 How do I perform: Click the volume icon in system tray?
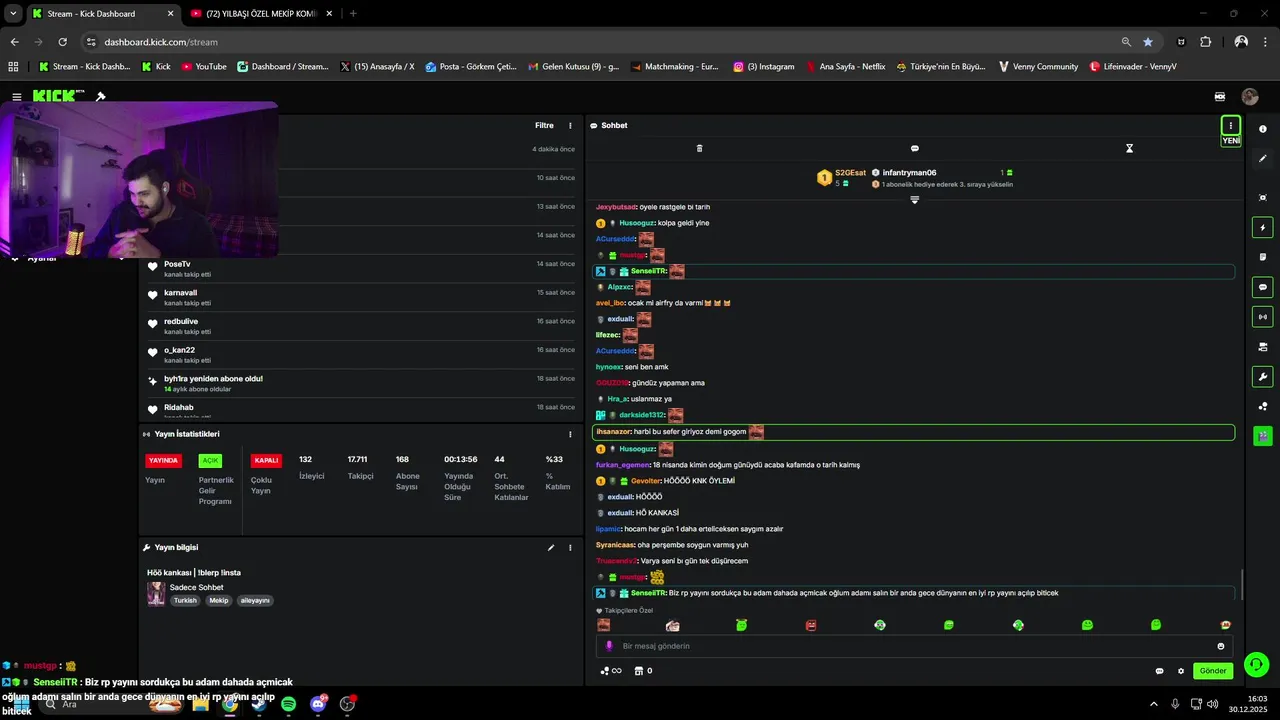coord(1212,704)
